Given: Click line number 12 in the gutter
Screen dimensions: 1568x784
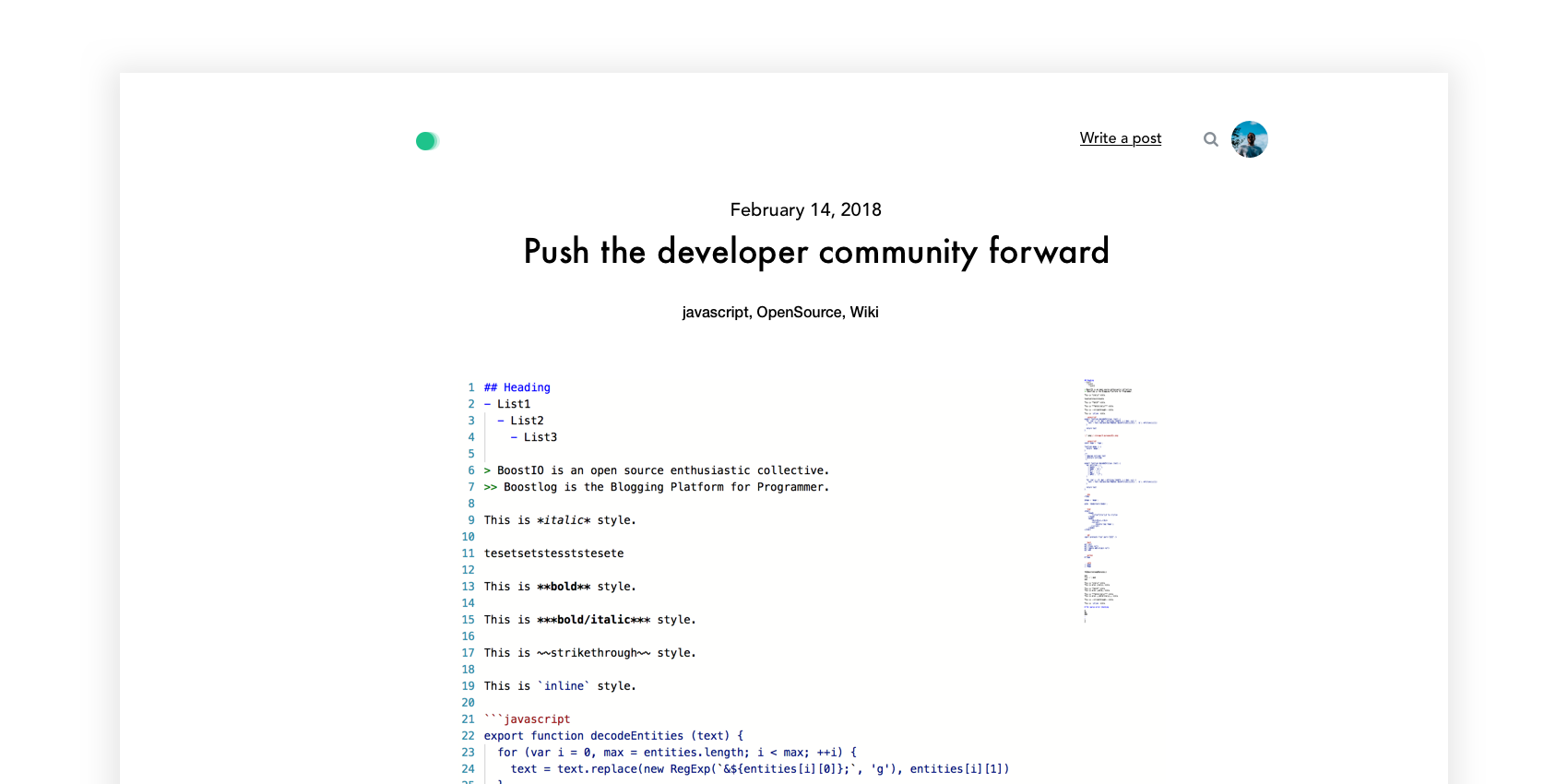Looking at the screenshot, I should (468, 570).
